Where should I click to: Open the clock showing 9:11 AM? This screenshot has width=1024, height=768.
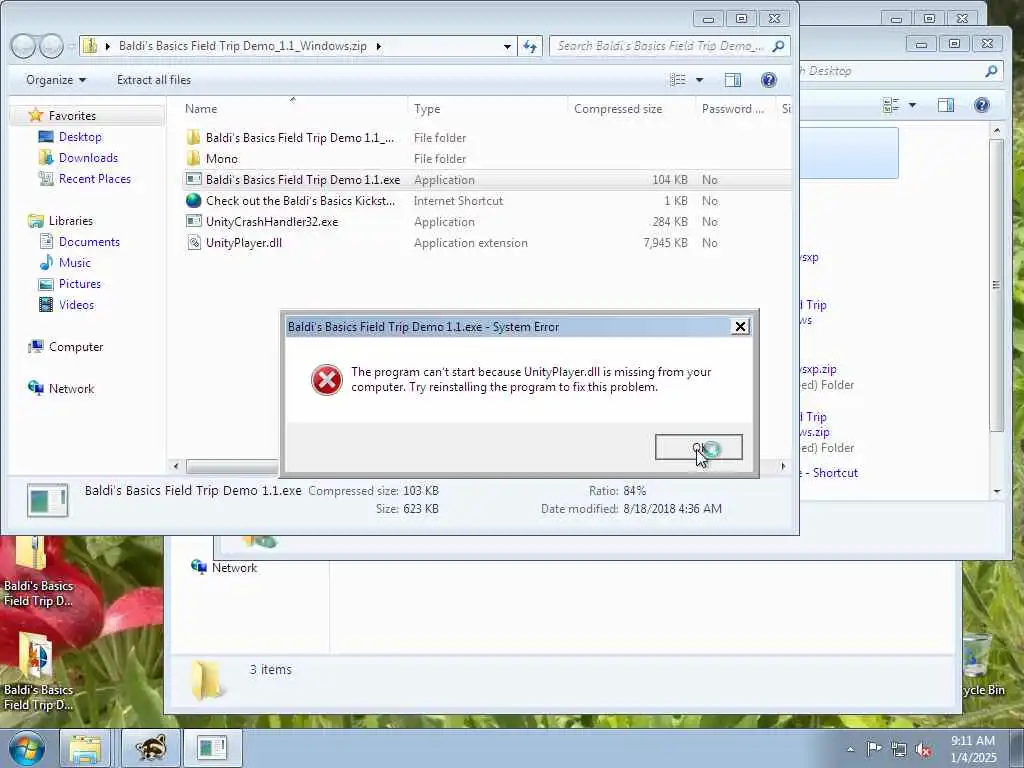pos(973,749)
